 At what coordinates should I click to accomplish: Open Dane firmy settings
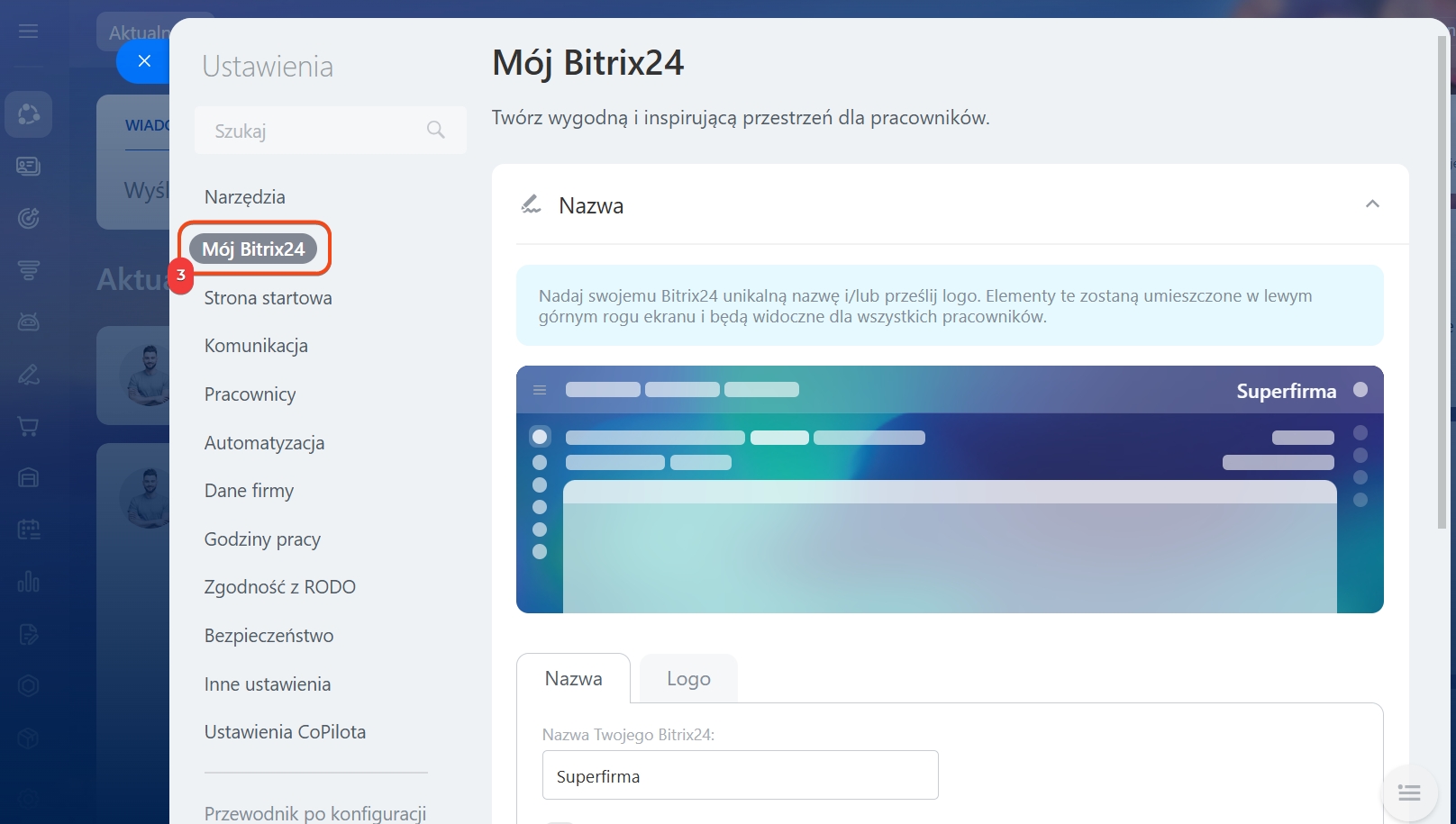coord(249,491)
